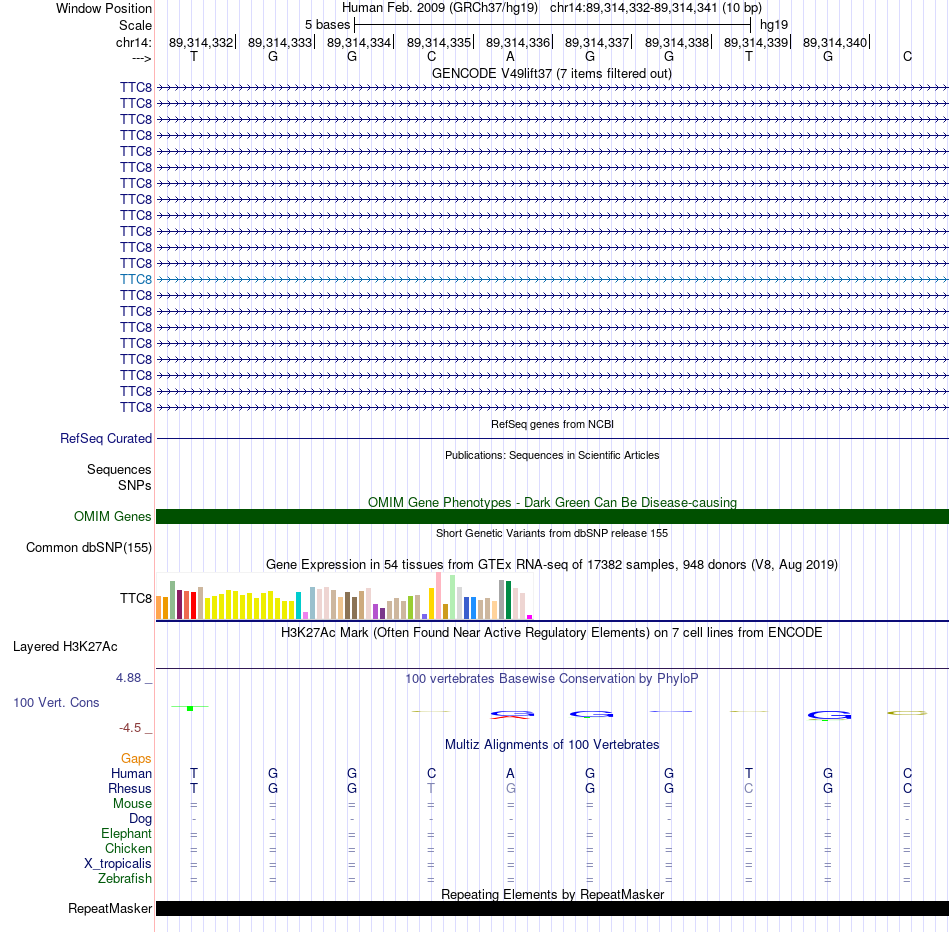Click the 5 bases scale bar label
Image resolution: width=950 pixels, height=932 pixels.
point(327,25)
